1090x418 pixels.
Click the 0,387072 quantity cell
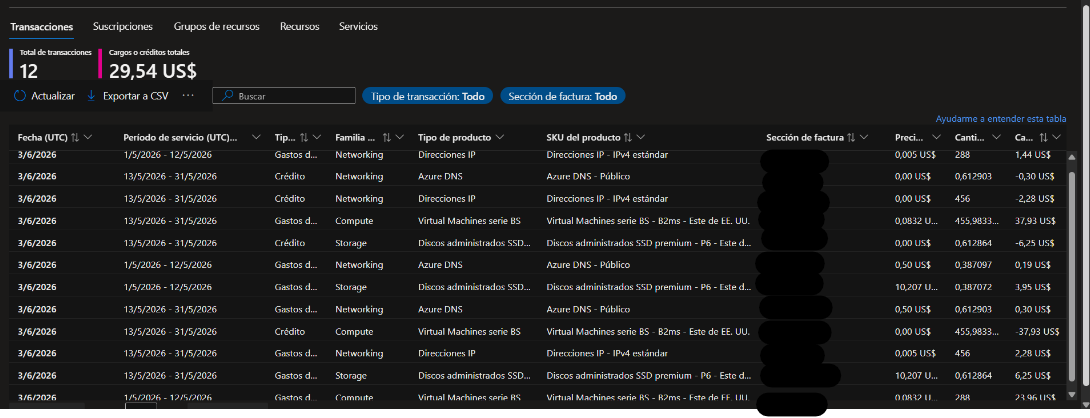pyautogui.click(x=973, y=287)
